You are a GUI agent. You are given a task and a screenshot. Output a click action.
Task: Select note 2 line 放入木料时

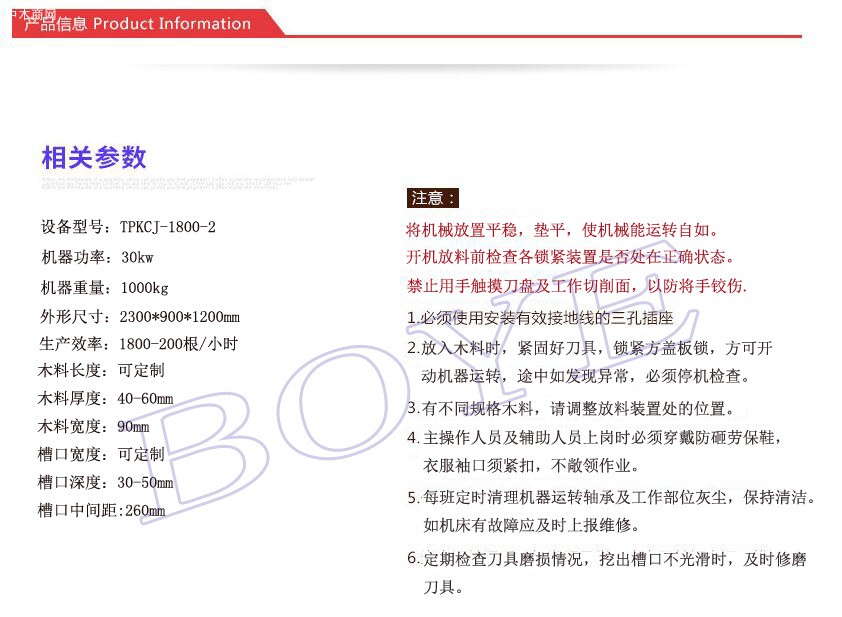tap(590, 348)
